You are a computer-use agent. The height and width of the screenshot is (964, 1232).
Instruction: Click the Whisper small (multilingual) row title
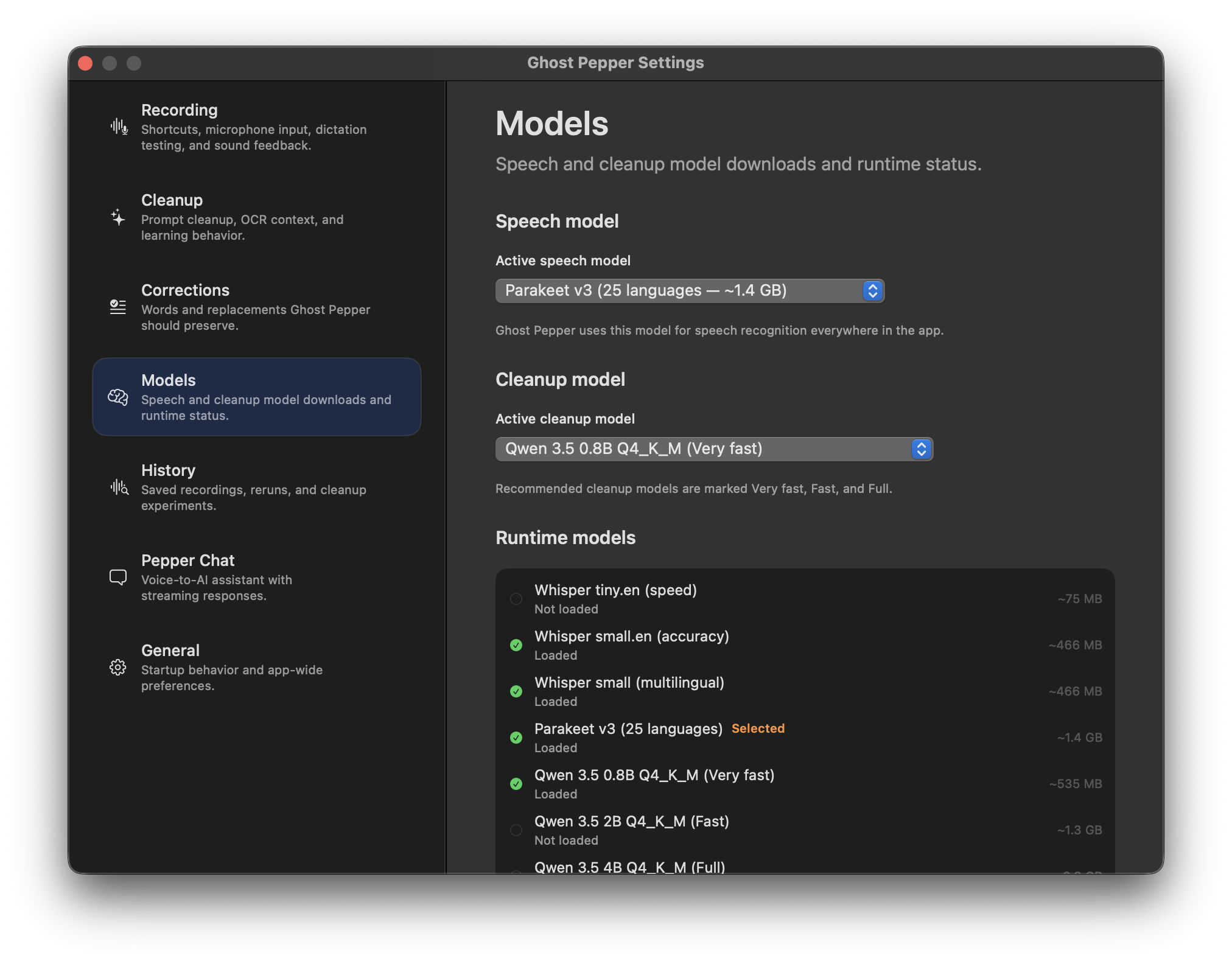coord(629,682)
